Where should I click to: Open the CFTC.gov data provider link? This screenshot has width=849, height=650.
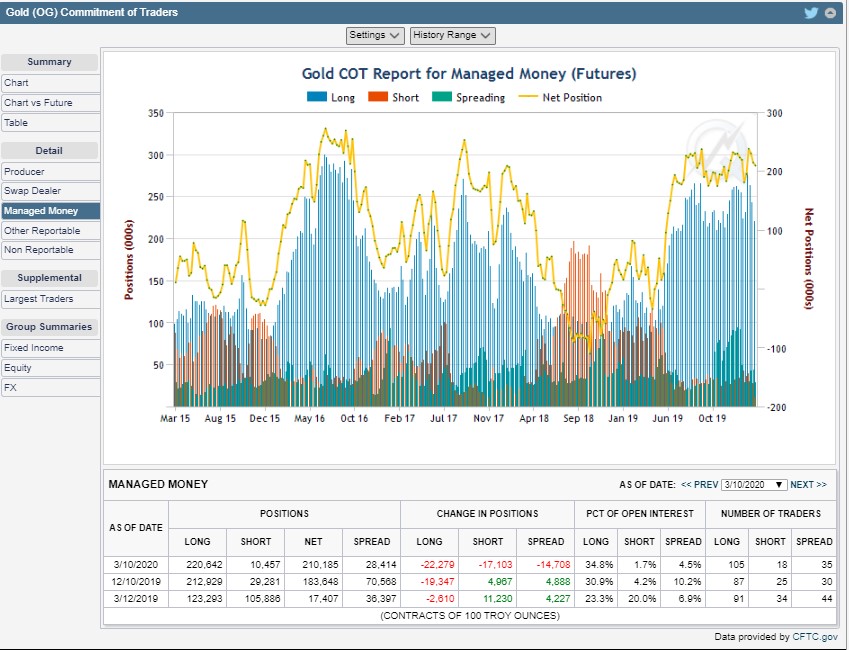click(815, 637)
